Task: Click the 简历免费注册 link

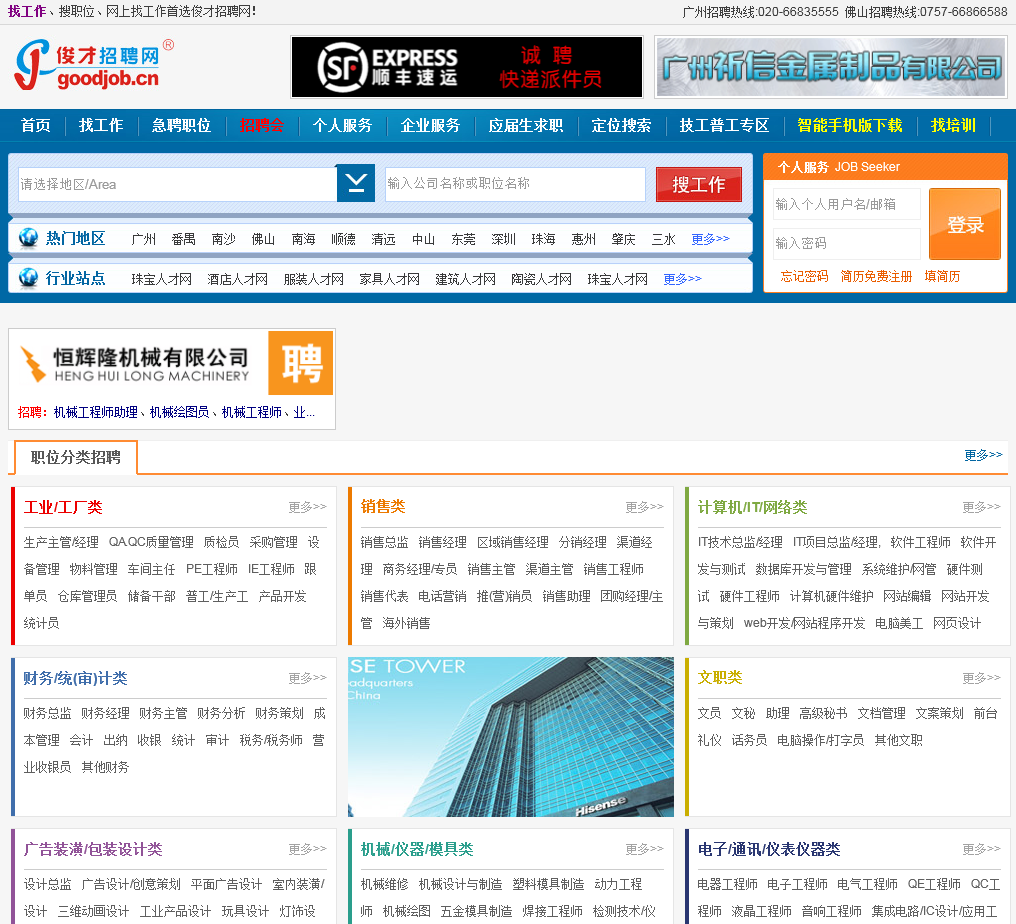Action: pyautogui.click(x=876, y=276)
